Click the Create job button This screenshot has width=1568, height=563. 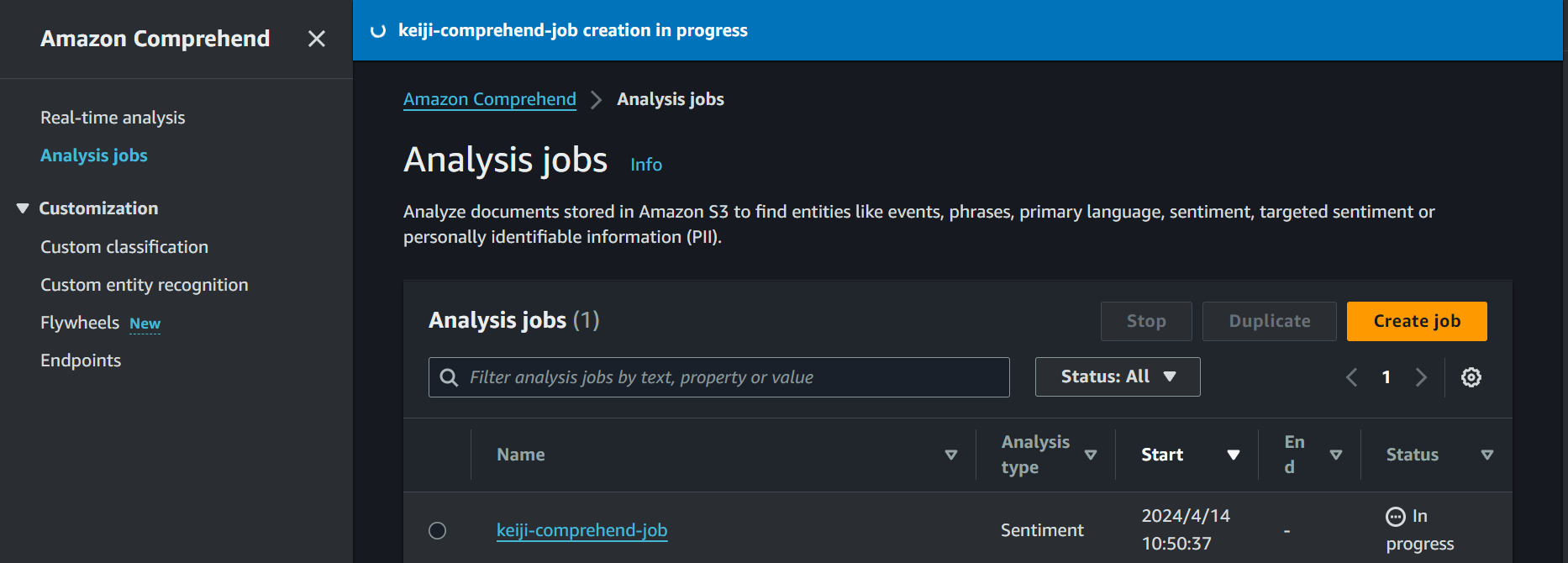[1416, 321]
